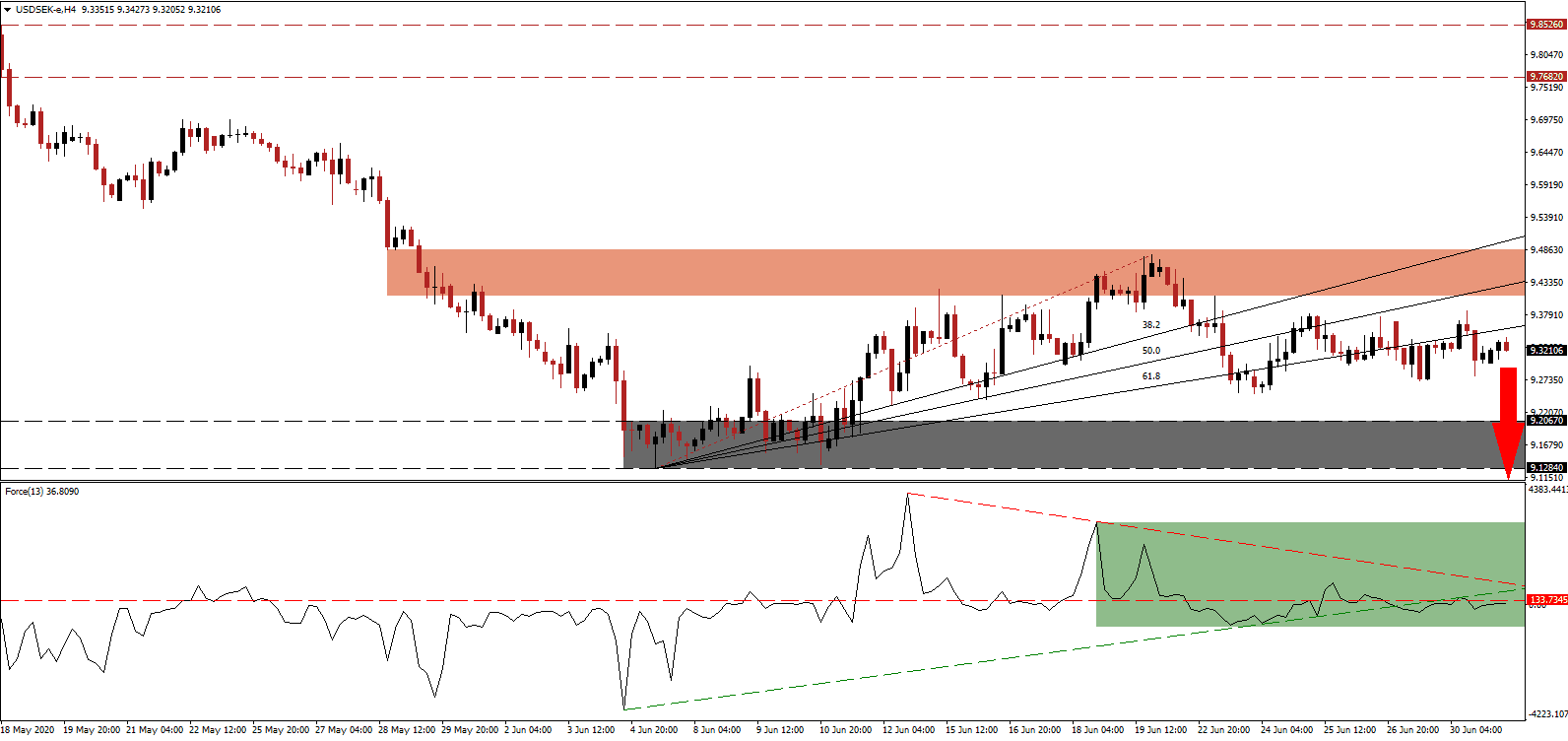Viewport: 1568px width, 741px height.
Task: Select the 9.76820 red price label
Action: click(x=1545, y=77)
